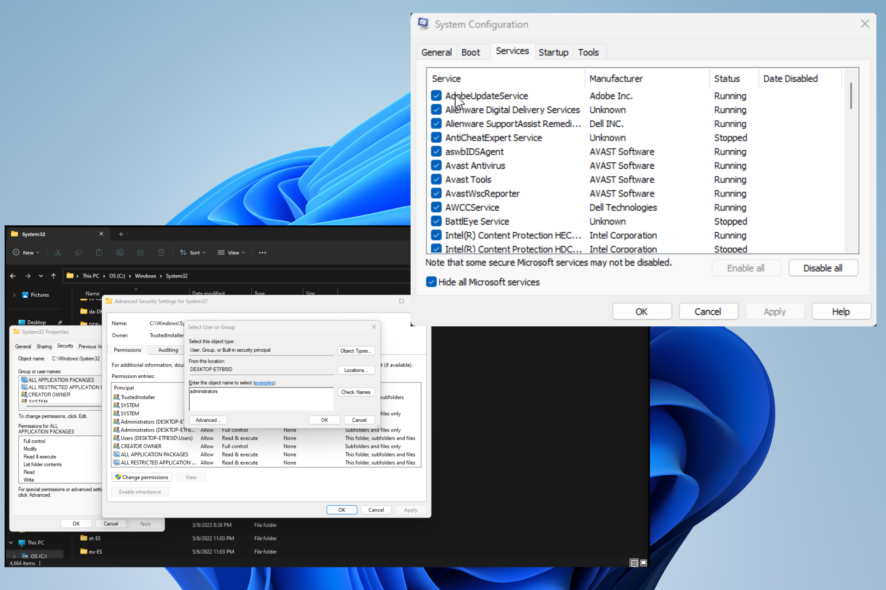The height and width of the screenshot is (590, 886).
Task: Click the Paste icon in File Explorer toolbar
Action: tap(99, 253)
